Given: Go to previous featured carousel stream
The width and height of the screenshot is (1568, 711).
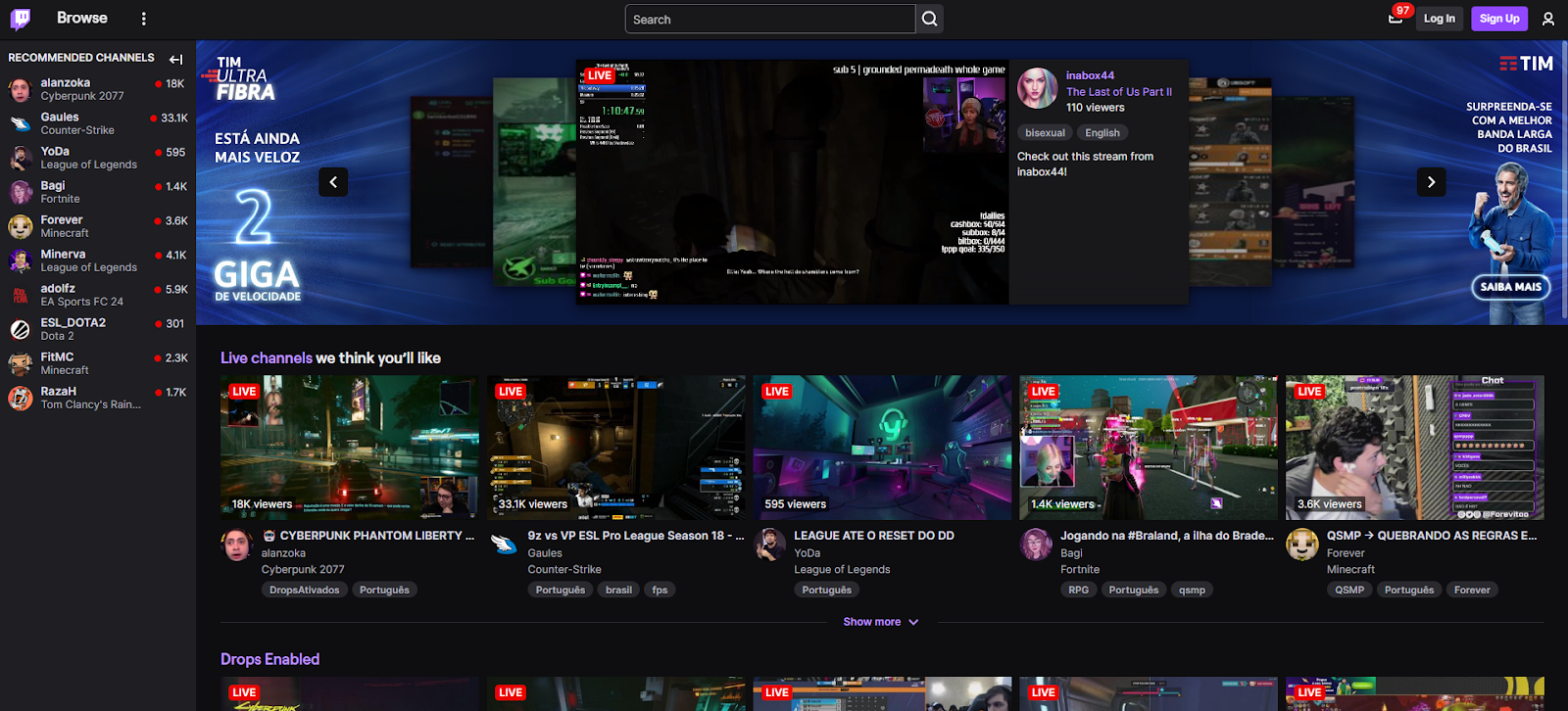Looking at the screenshot, I should coord(333,182).
